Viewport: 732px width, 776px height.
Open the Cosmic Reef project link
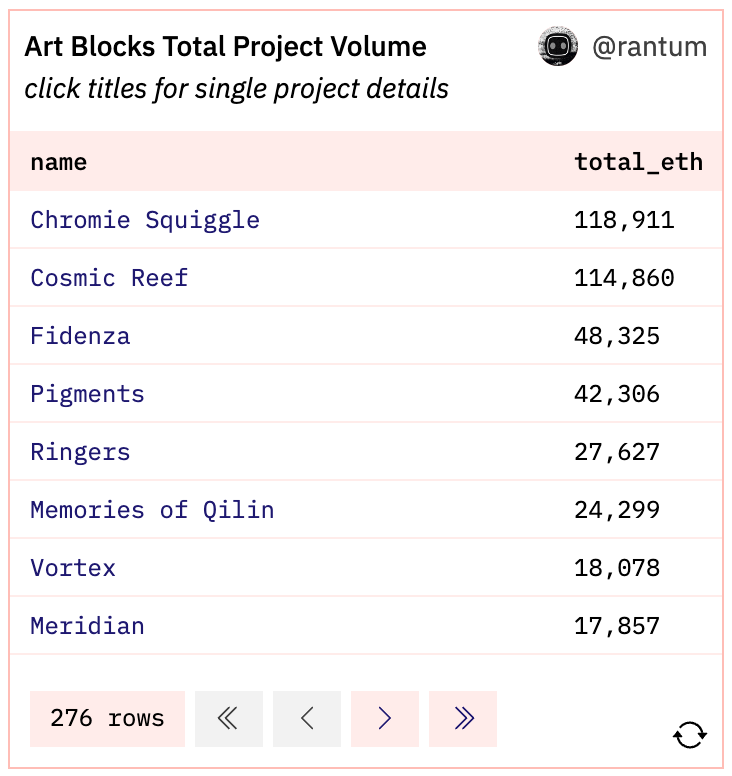[109, 278]
